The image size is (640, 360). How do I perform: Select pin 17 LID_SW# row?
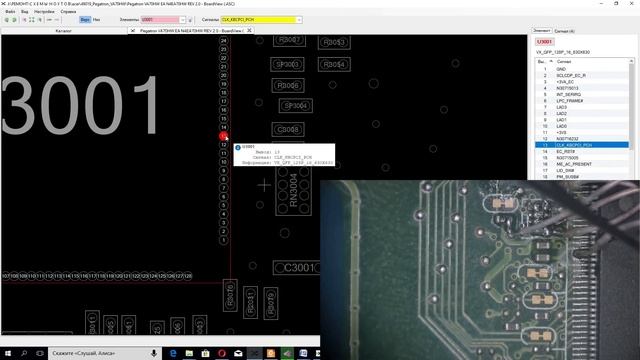point(582,170)
